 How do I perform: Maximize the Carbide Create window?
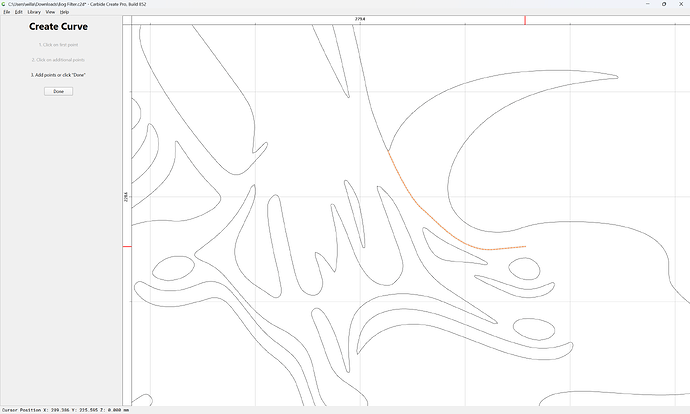pyautogui.click(x=664, y=4)
